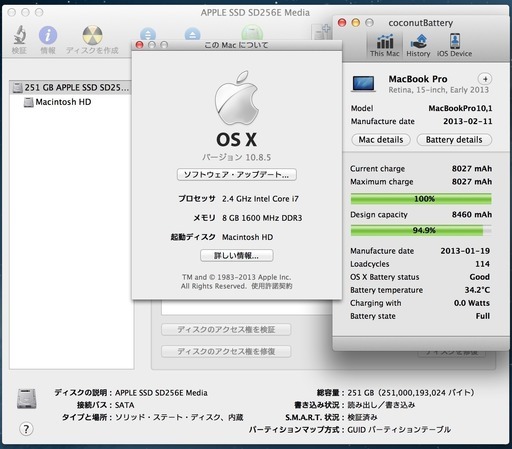Click the 8 GB 1600 MHz DDR3 memory text

262,218
